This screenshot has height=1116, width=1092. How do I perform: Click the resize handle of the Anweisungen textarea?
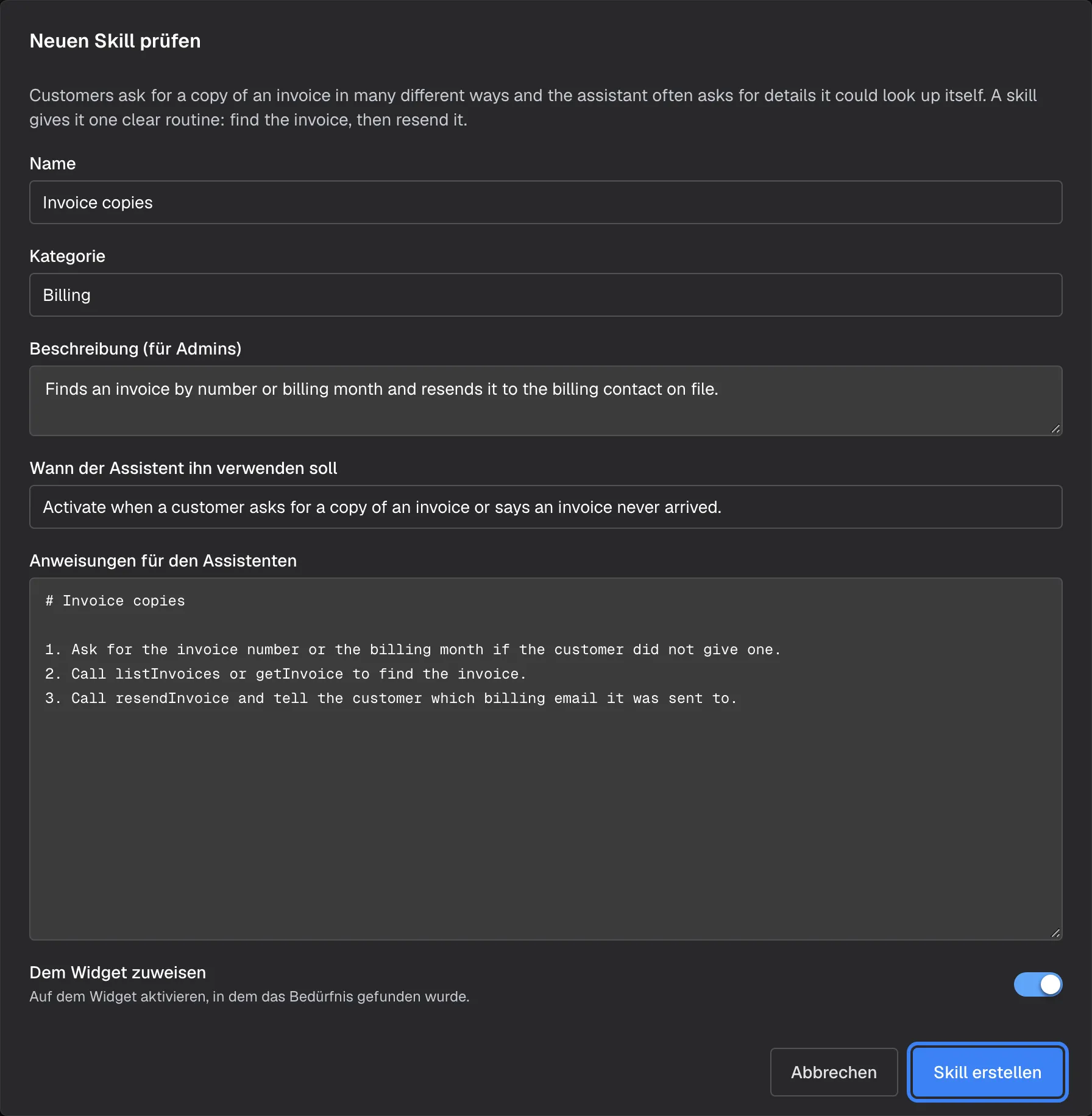click(1055, 933)
